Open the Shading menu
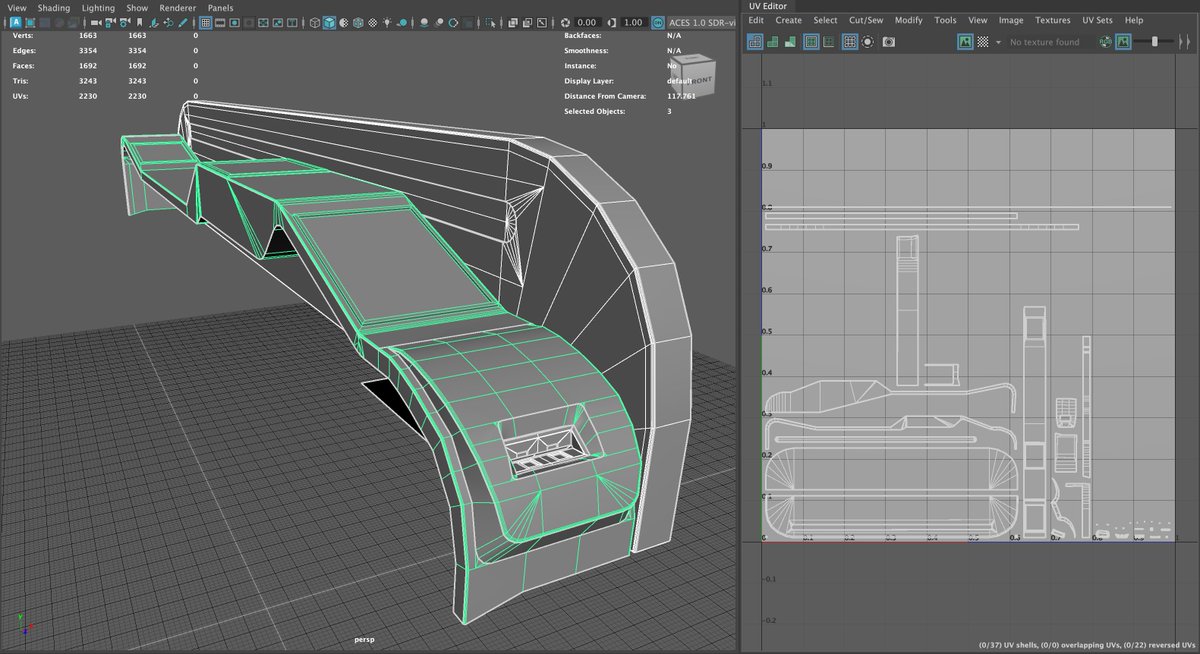This screenshot has width=1200, height=654. pos(54,7)
